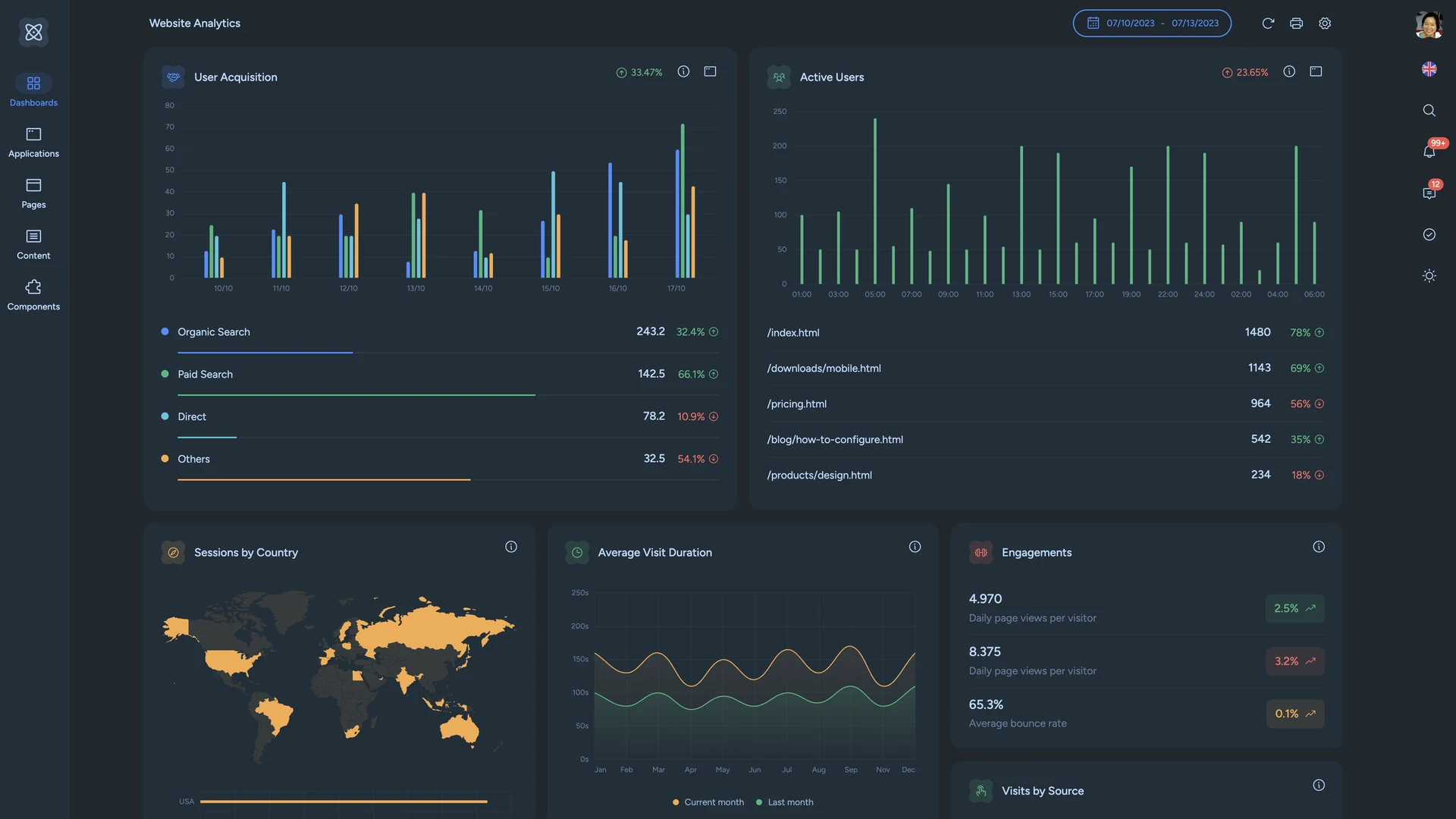This screenshot has height=819, width=1456.
Task: Click the Others progress bar
Action: coord(448,480)
